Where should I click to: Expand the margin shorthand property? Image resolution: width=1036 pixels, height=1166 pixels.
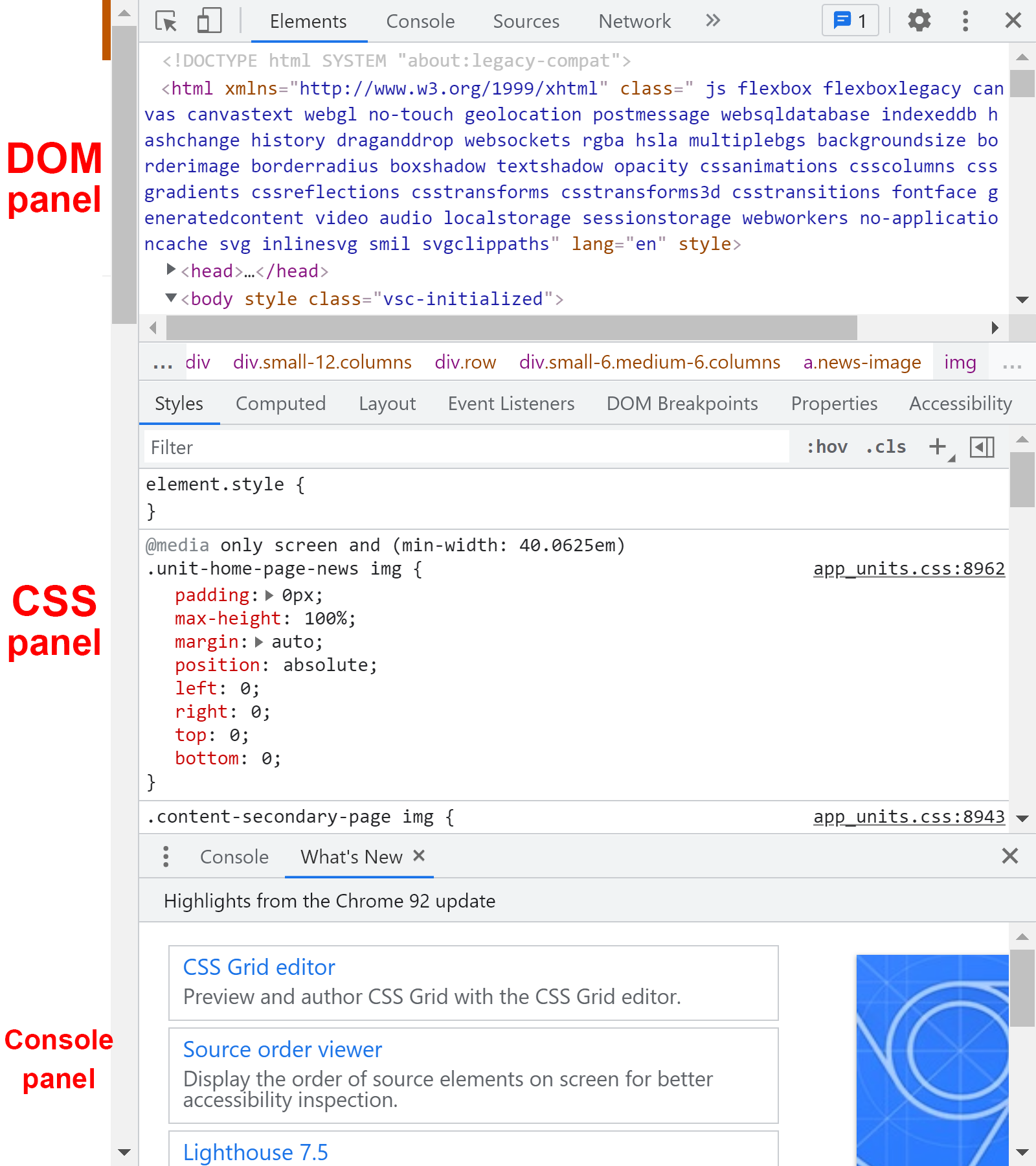(259, 642)
